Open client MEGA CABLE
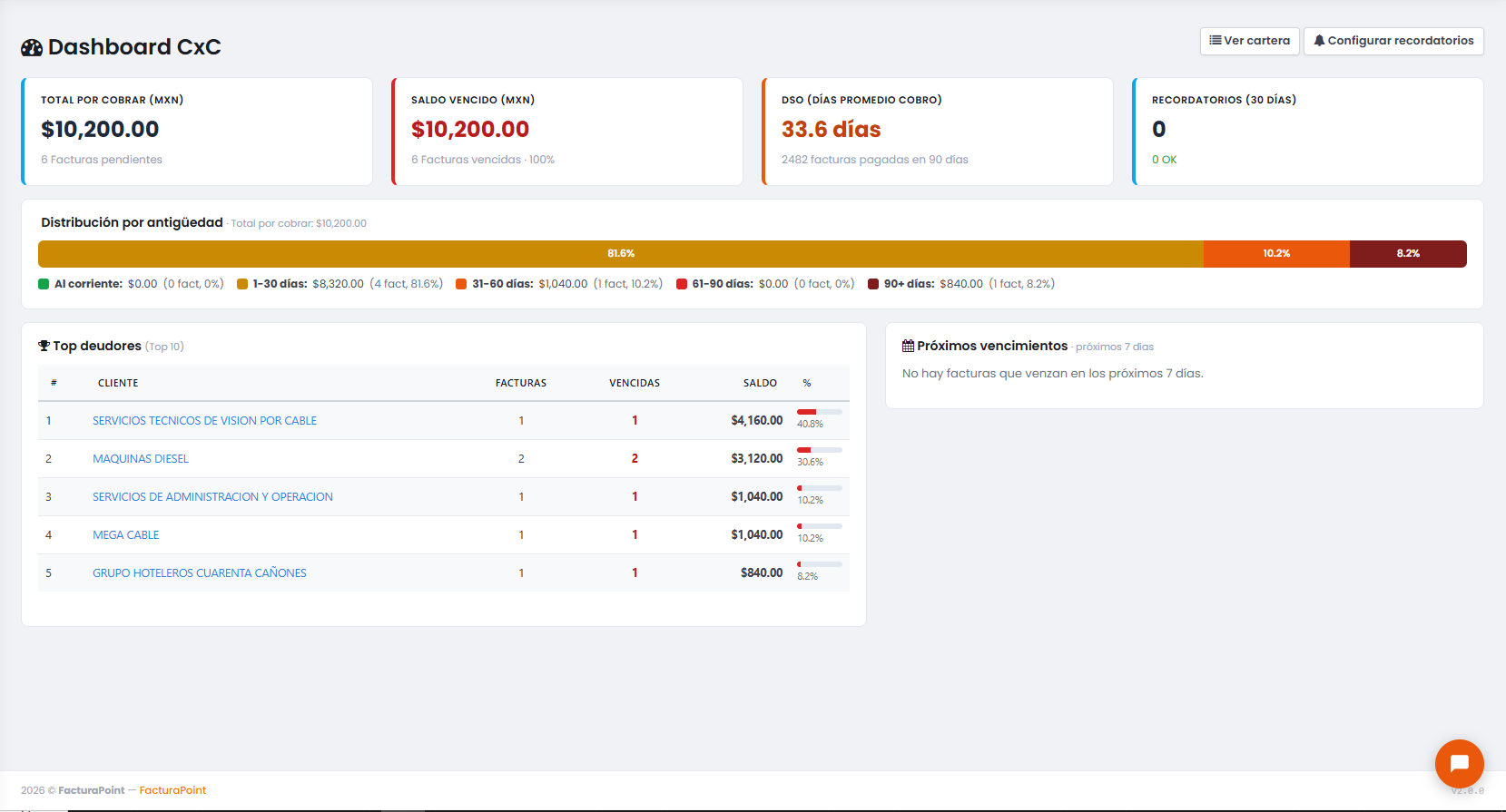This screenshot has width=1506, height=812. tap(125, 535)
